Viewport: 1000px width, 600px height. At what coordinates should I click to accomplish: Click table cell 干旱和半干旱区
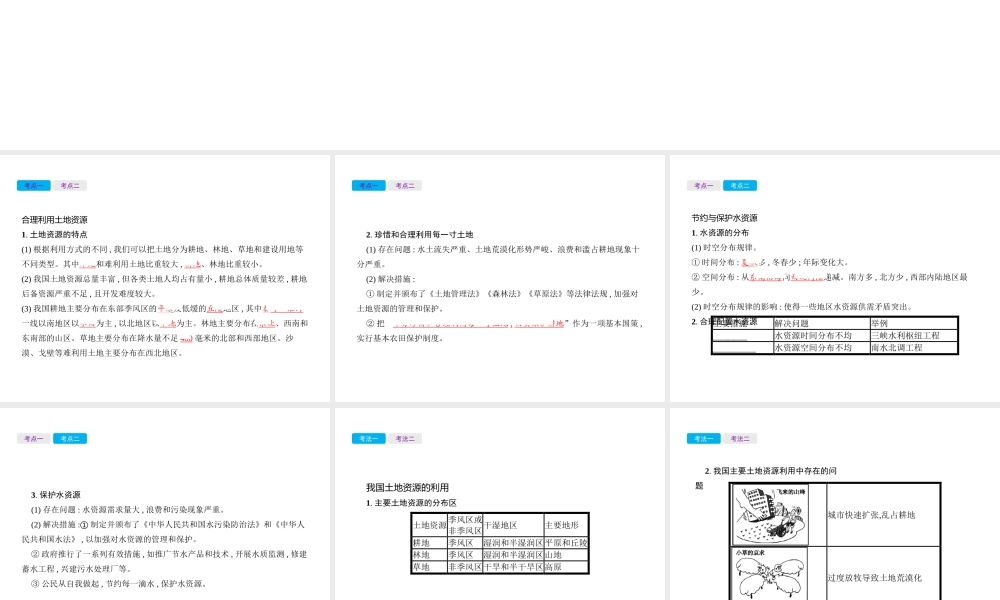513,567
